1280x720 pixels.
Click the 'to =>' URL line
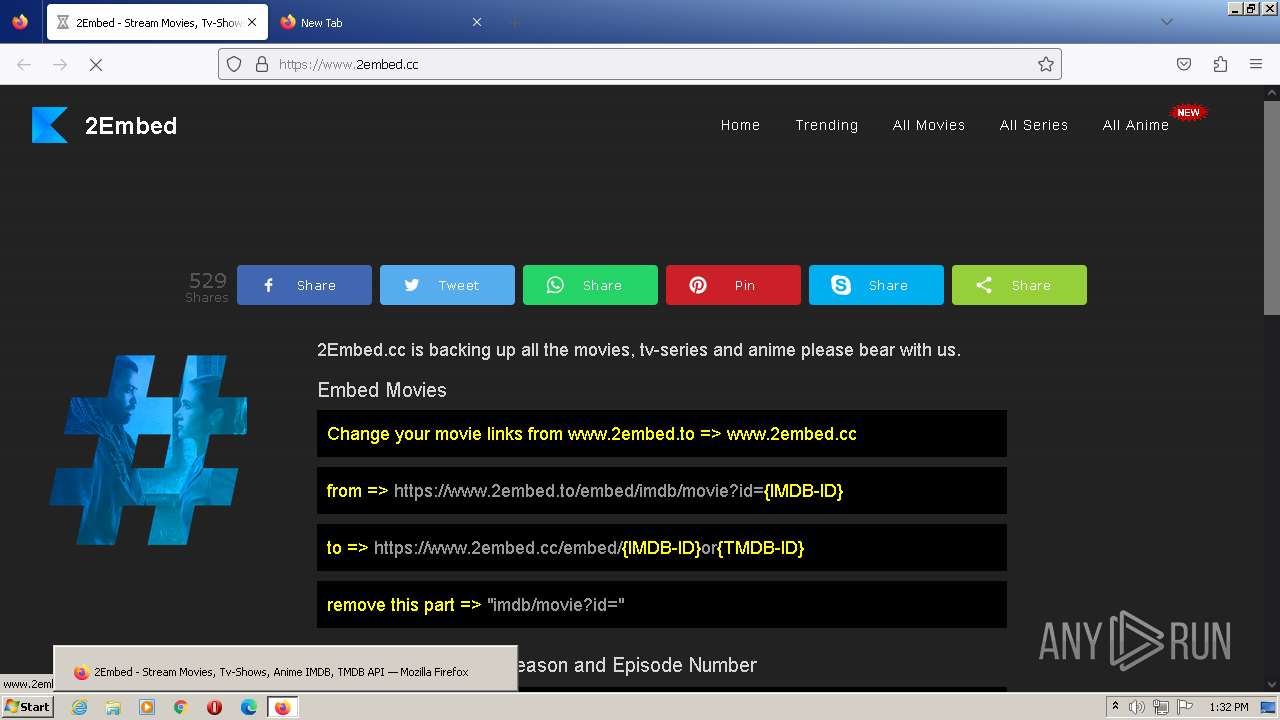coord(662,547)
